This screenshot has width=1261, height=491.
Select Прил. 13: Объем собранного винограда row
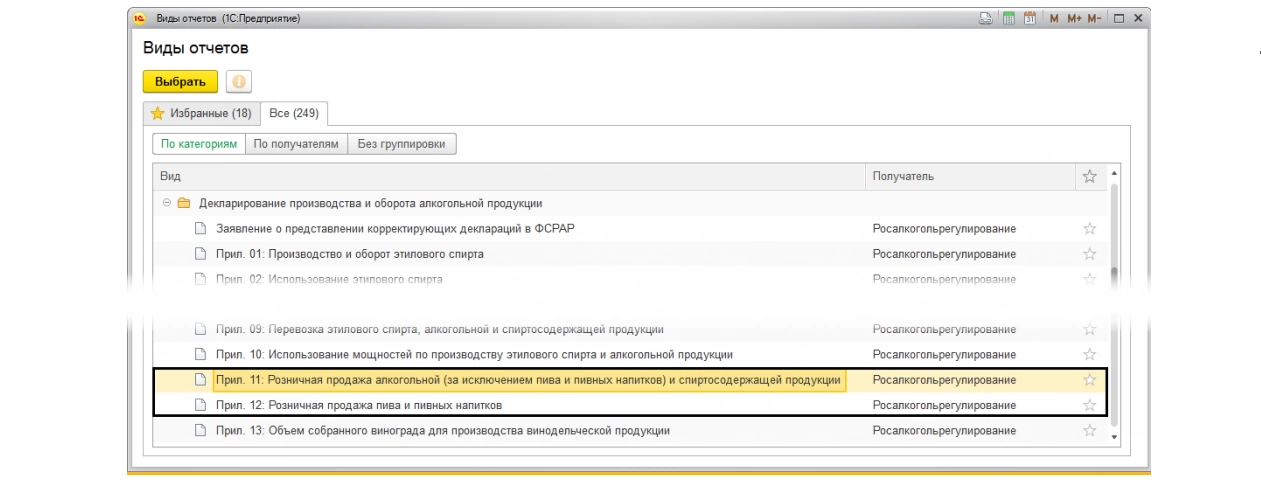click(x=630, y=430)
